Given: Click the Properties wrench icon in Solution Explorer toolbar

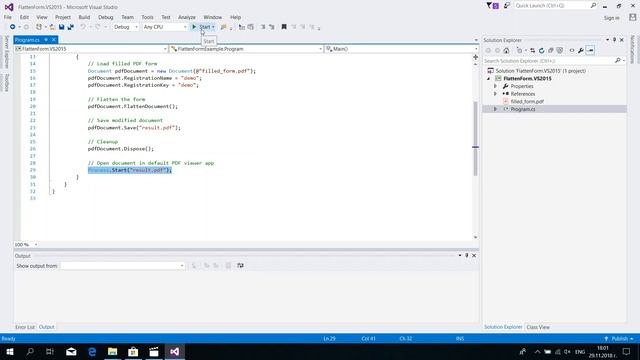Looking at the screenshot, I should [x=581, y=51].
